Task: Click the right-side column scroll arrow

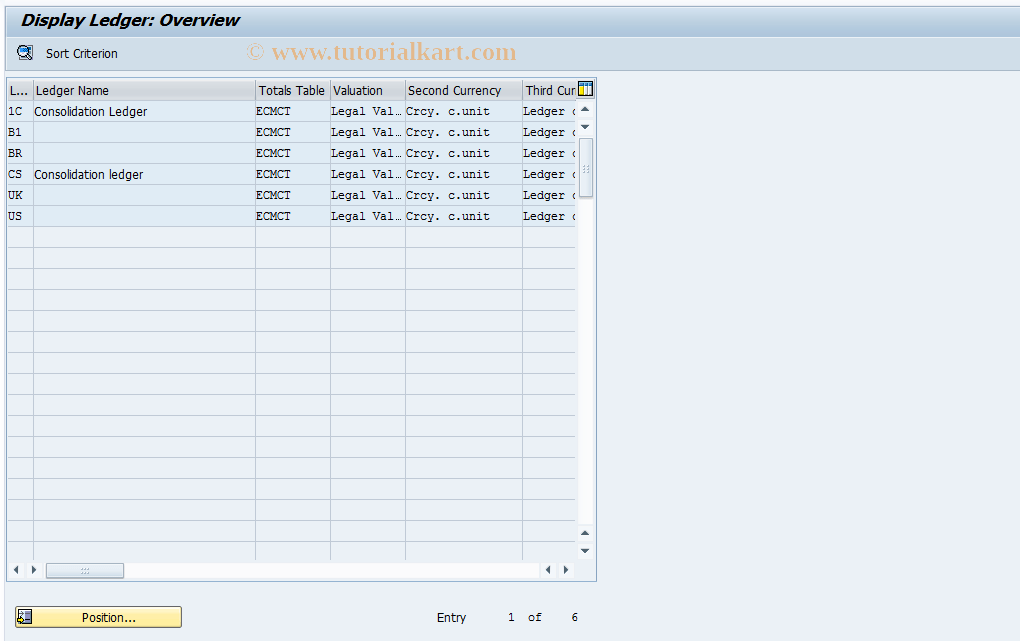Action: tap(565, 570)
